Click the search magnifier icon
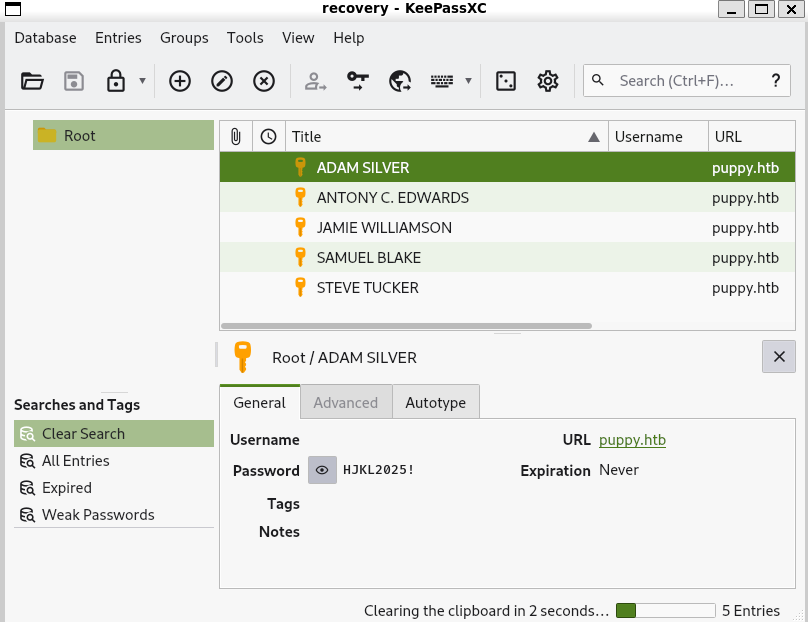The width and height of the screenshot is (808, 622). coord(598,80)
